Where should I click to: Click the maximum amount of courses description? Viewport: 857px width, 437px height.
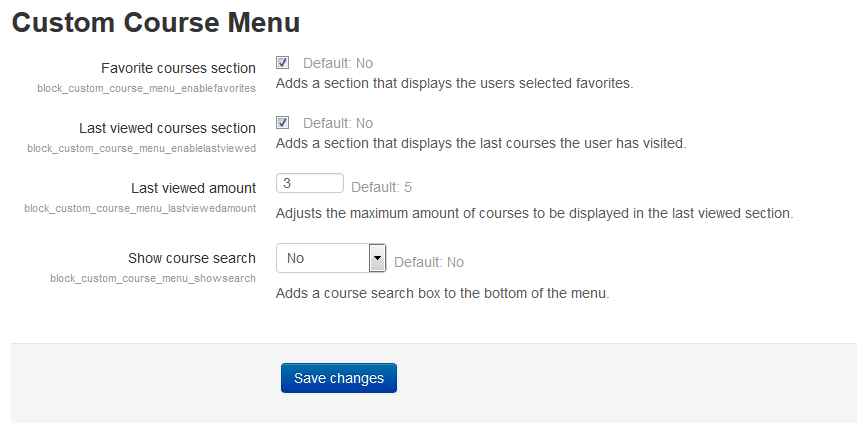click(534, 213)
